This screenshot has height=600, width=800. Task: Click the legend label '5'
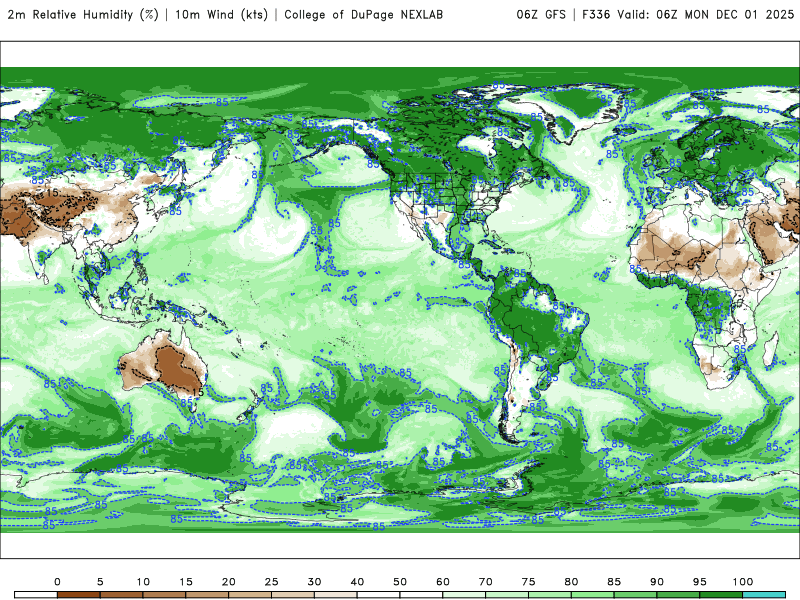[x=100, y=582]
